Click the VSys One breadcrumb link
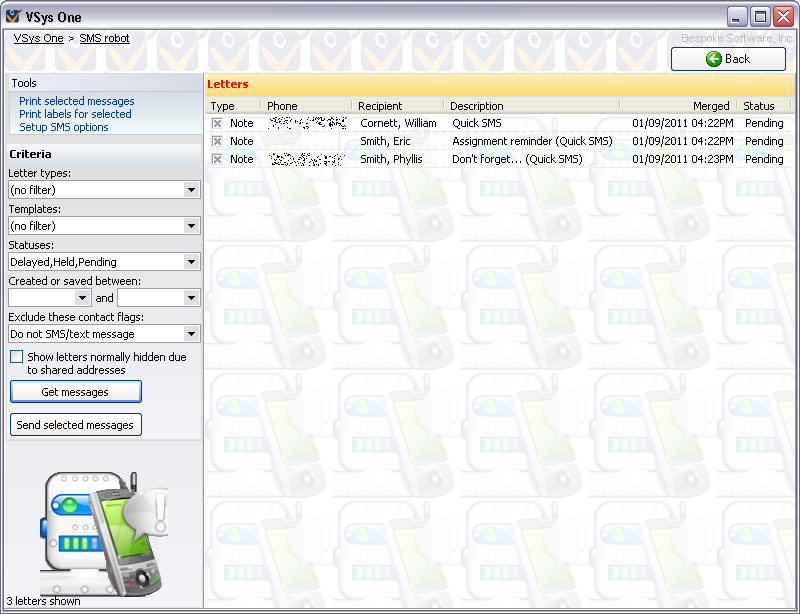 (38, 38)
